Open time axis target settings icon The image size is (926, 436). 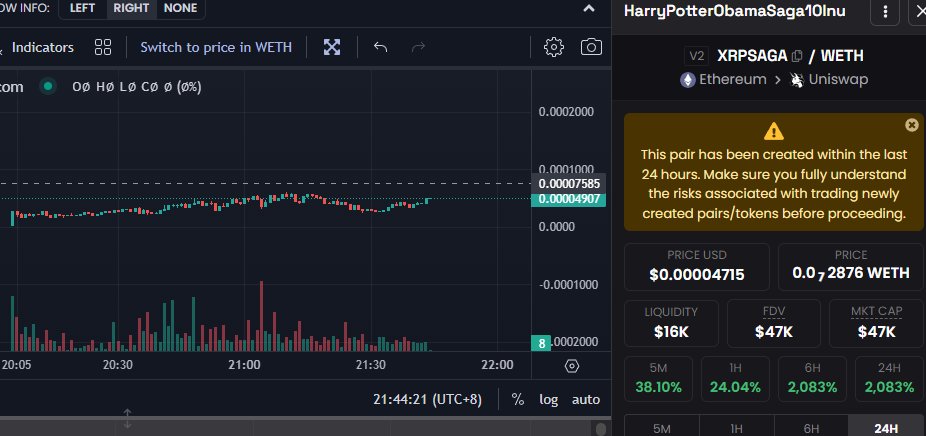click(x=571, y=366)
